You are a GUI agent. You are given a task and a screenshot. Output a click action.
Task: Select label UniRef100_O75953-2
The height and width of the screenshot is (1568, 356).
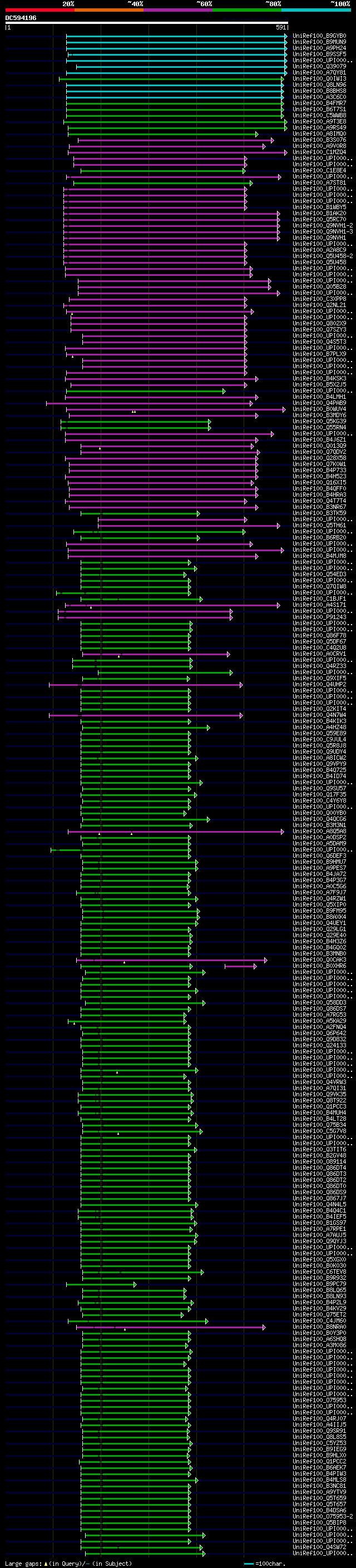click(323, 1516)
